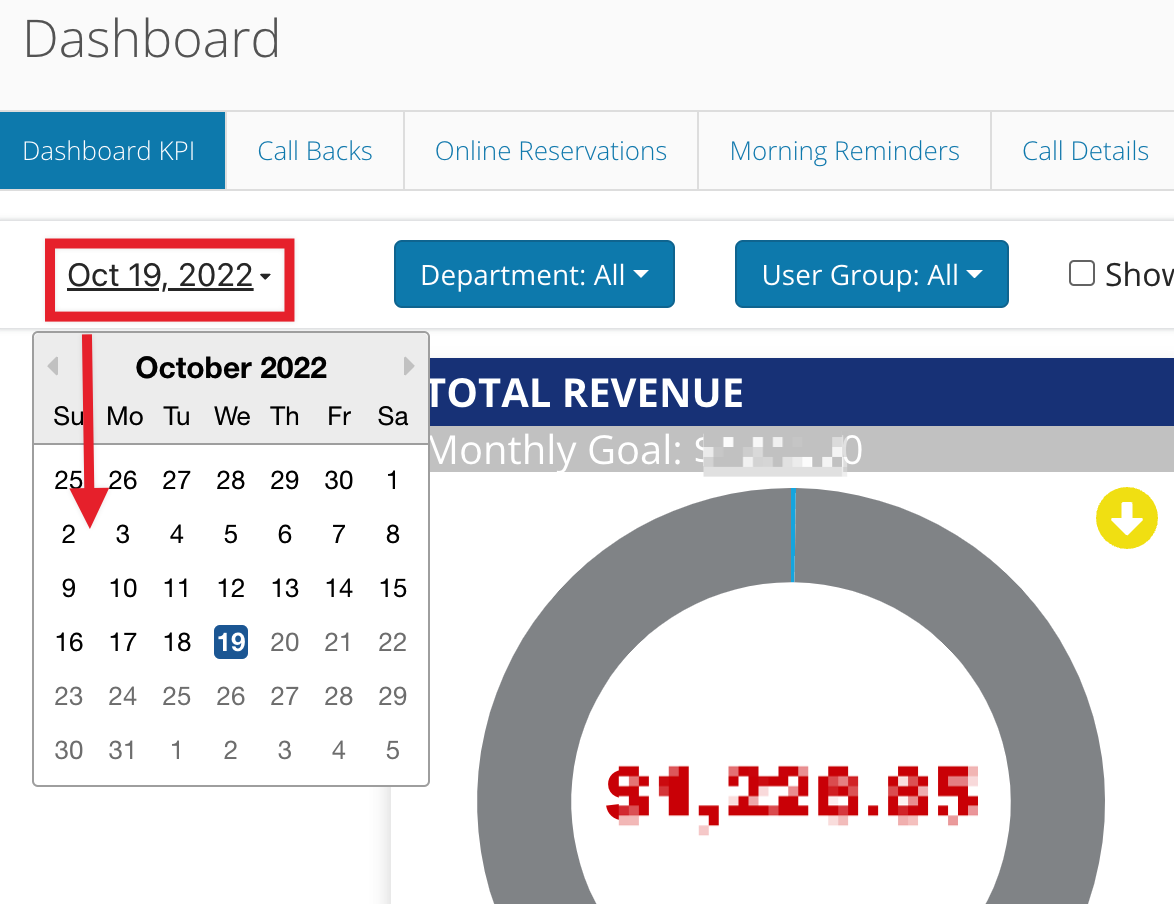1174x904 pixels.
Task: Select October 10 in the date picker
Action: pyautogui.click(x=123, y=588)
